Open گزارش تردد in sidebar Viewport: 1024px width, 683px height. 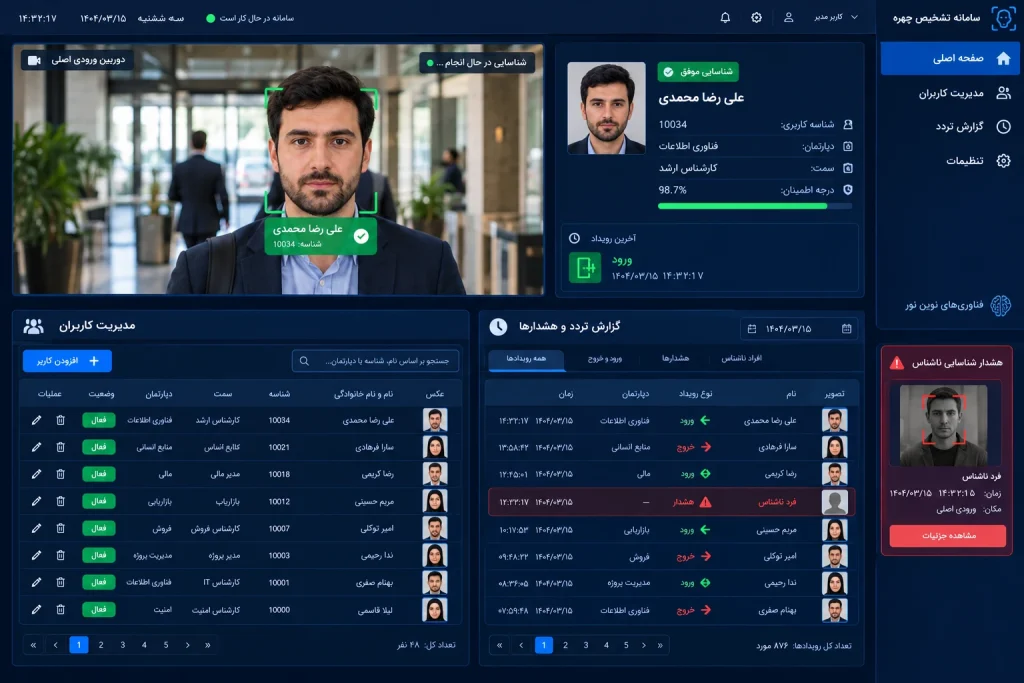(x=950, y=127)
